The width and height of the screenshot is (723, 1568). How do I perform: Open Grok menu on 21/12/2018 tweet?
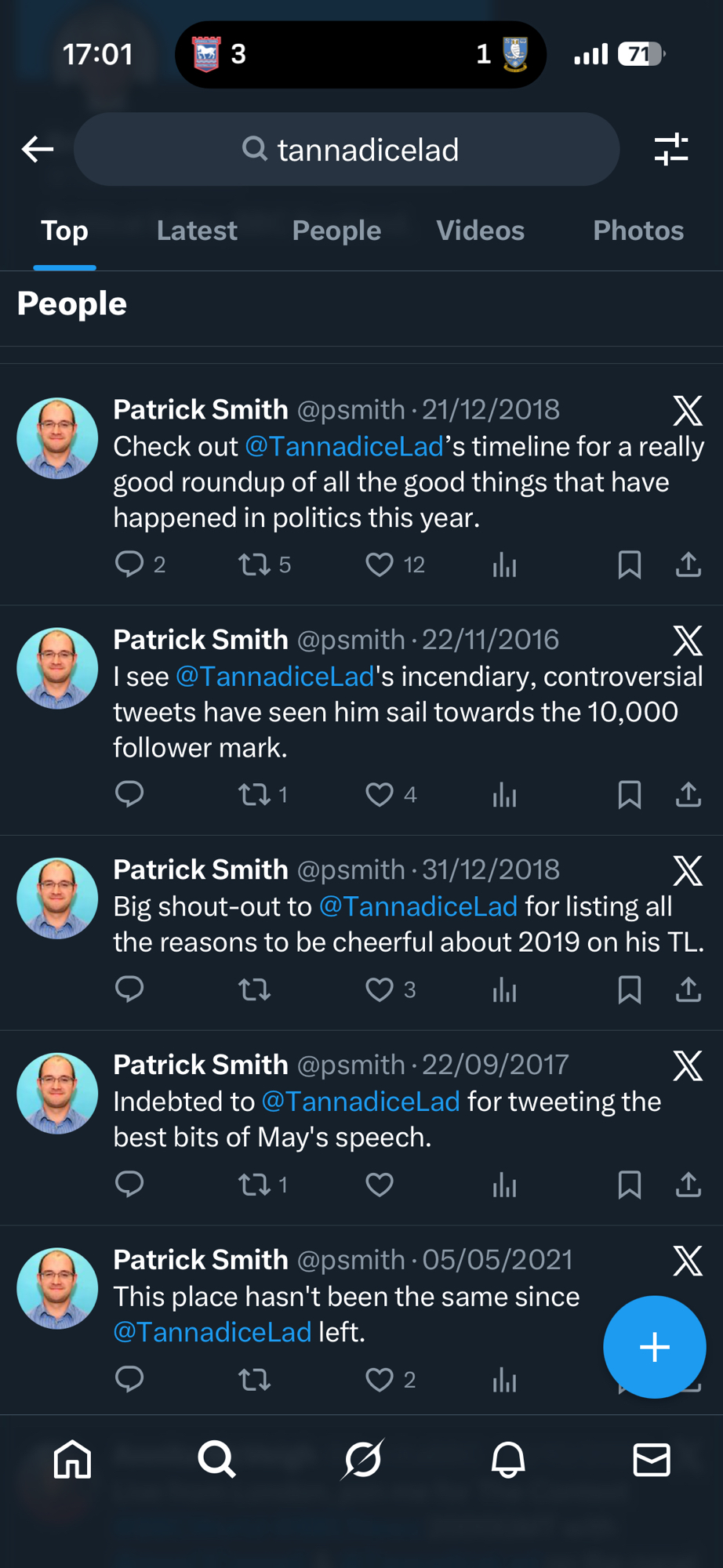[688, 410]
